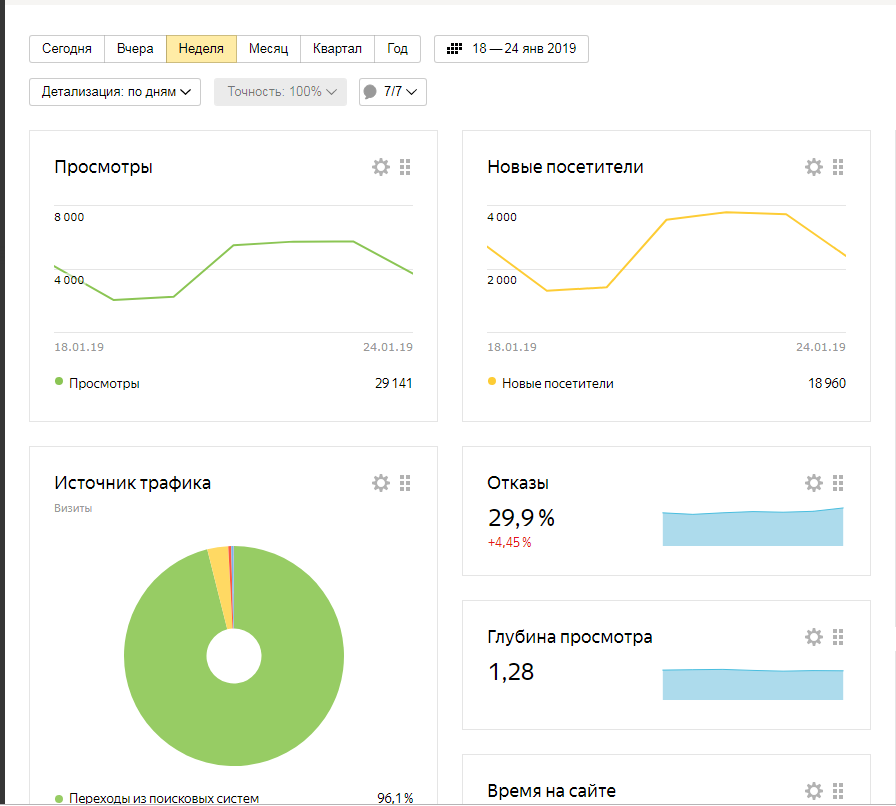The image size is (896, 806).
Task: Select the Год period tab
Action: click(397, 49)
